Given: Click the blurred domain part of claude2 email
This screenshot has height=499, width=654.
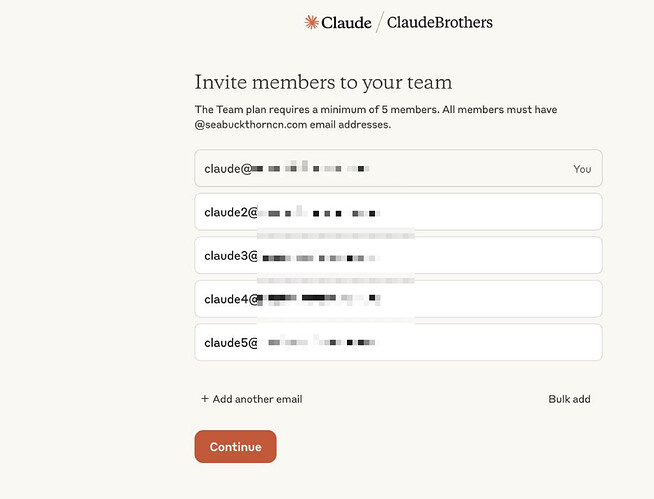Looking at the screenshot, I should (319, 213).
